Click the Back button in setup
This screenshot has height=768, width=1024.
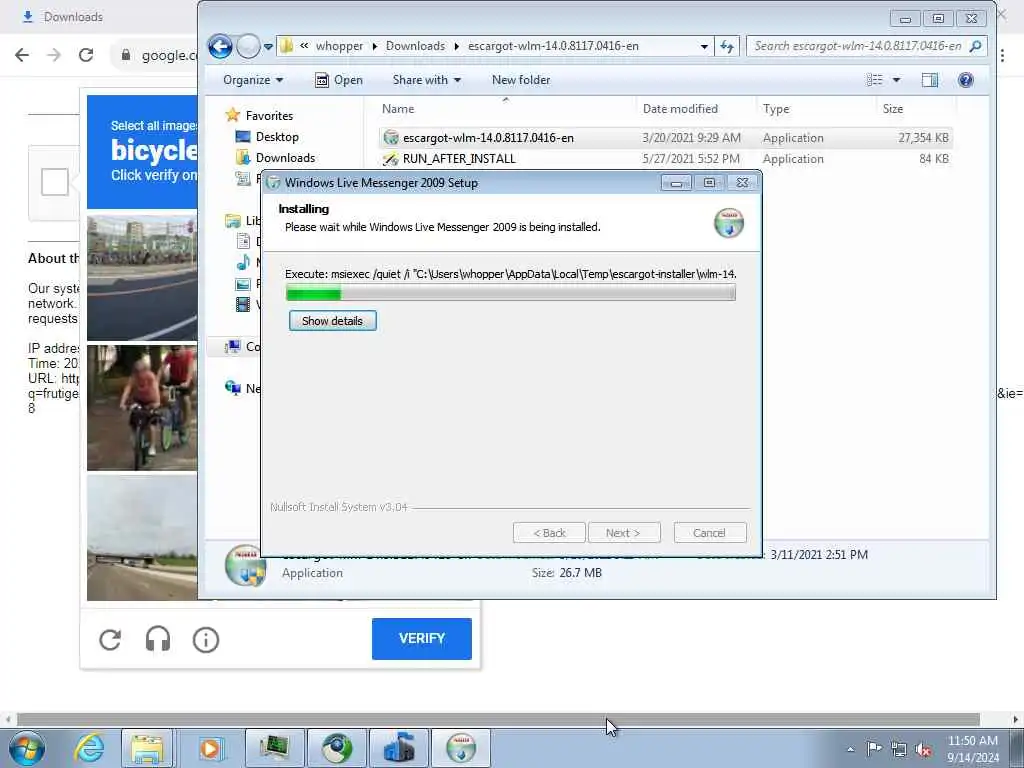[x=549, y=533]
